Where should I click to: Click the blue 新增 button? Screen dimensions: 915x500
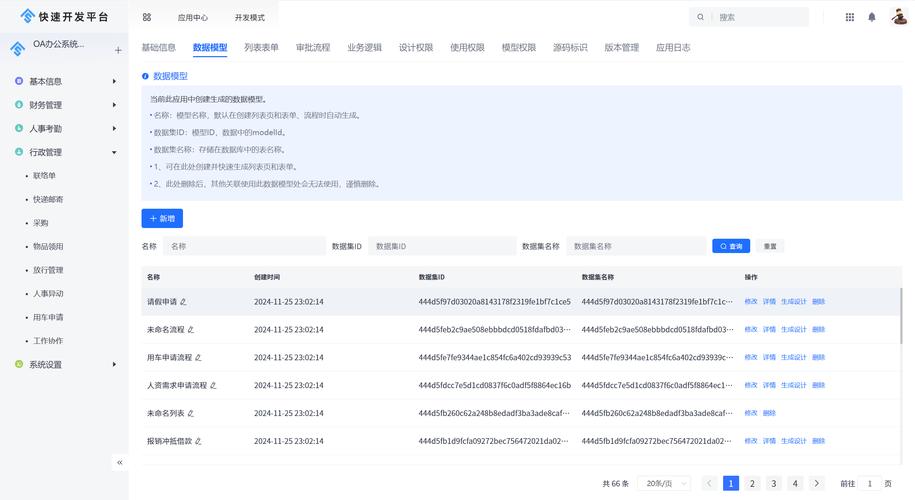[162, 218]
